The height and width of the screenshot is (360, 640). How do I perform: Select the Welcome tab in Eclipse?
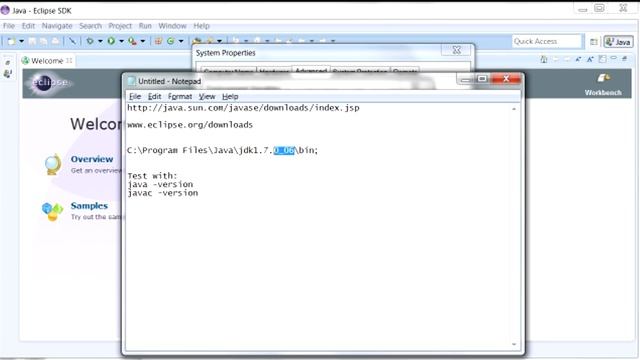tap(47, 61)
